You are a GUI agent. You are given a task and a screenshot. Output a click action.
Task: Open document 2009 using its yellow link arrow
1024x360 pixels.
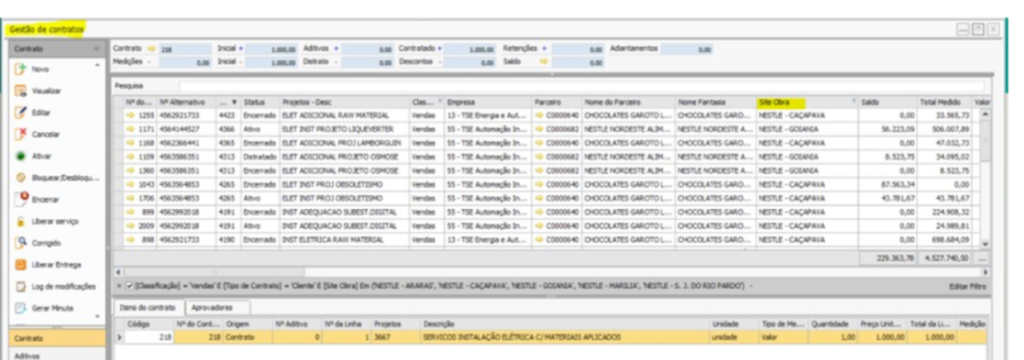(130, 225)
